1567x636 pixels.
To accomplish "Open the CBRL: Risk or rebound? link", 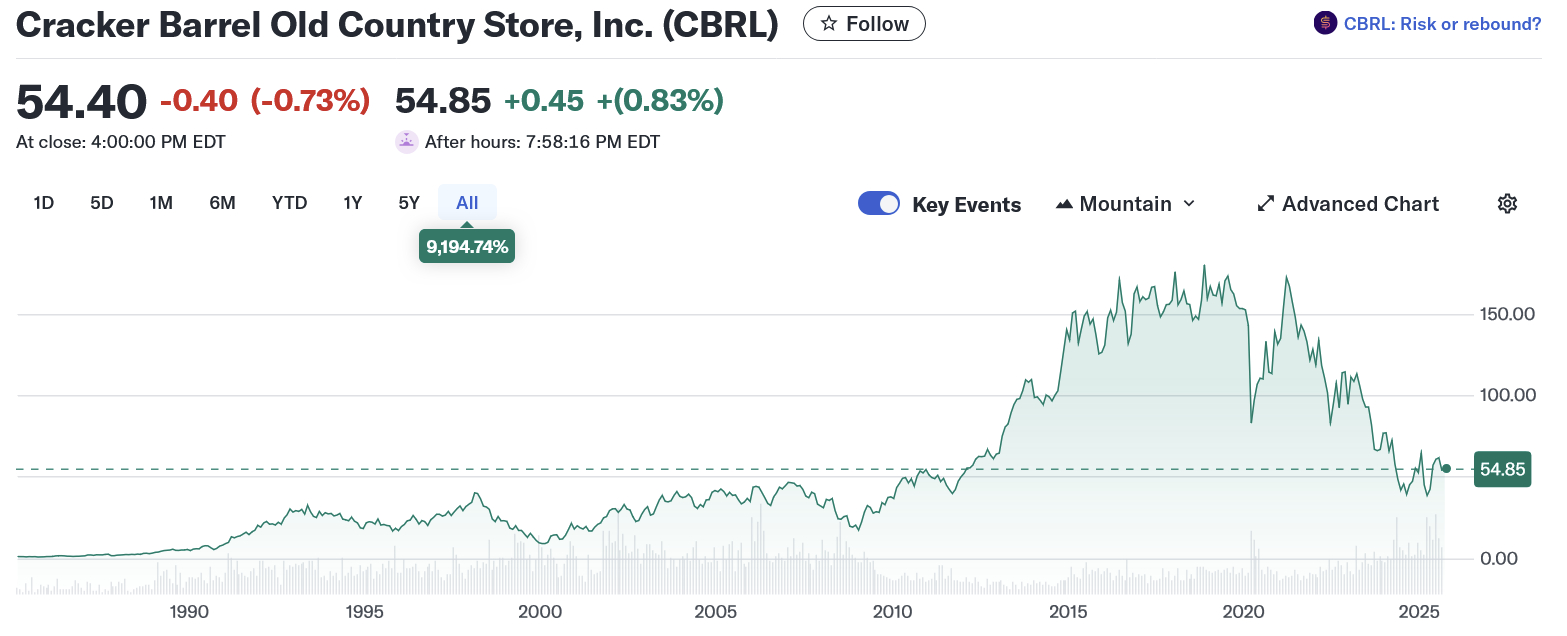I will pos(1443,24).
